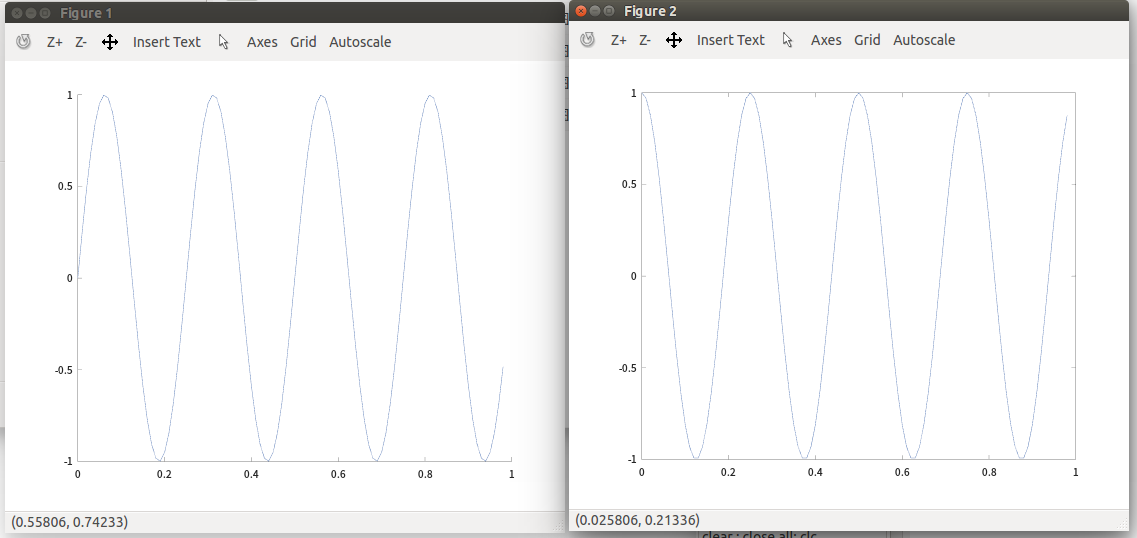The height and width of the screenshot is (538, 1137).
Task: Activate the pan arrows tool in Figure 1
Action: (110, 42)
